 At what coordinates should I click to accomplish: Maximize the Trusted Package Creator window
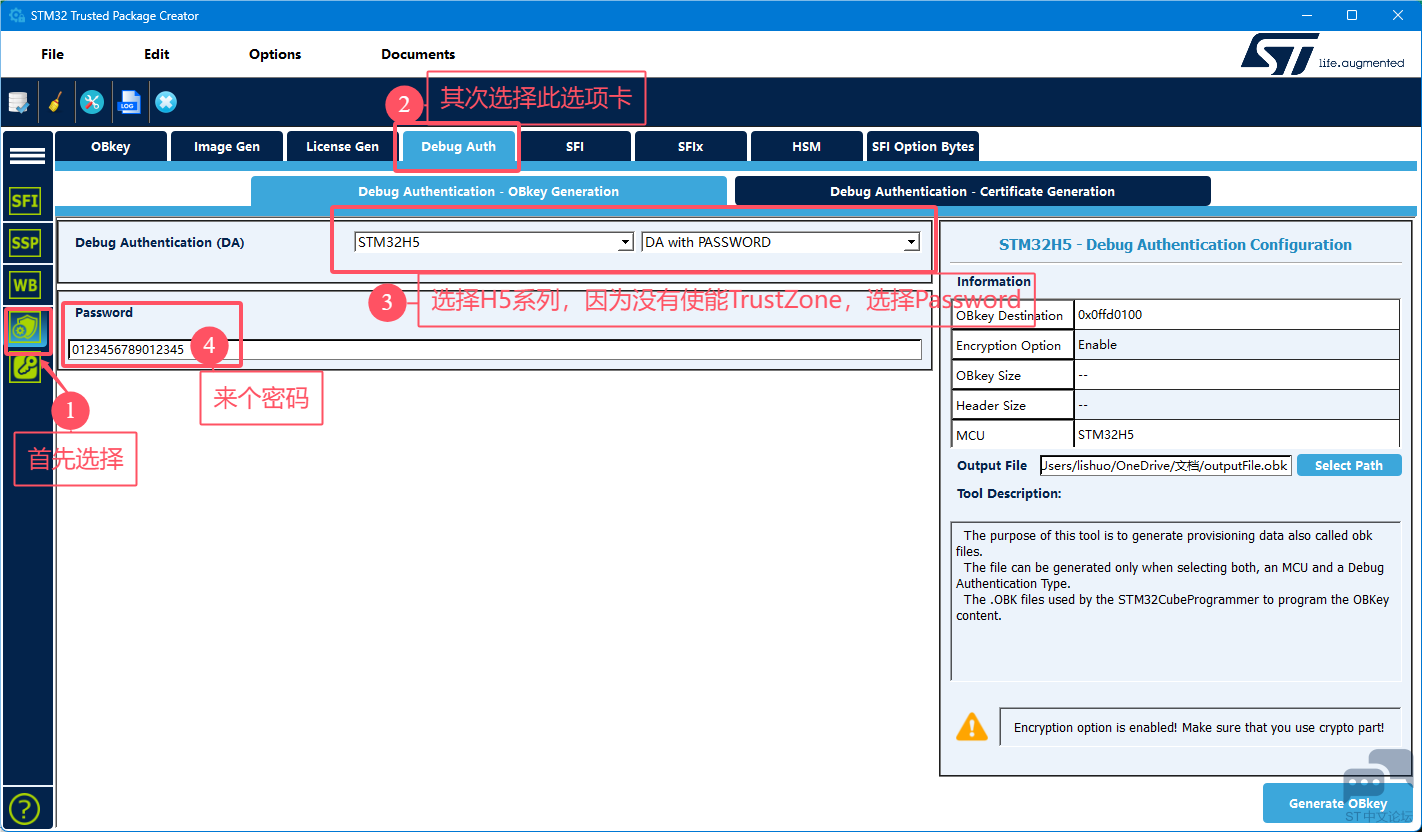[1352, 15]
